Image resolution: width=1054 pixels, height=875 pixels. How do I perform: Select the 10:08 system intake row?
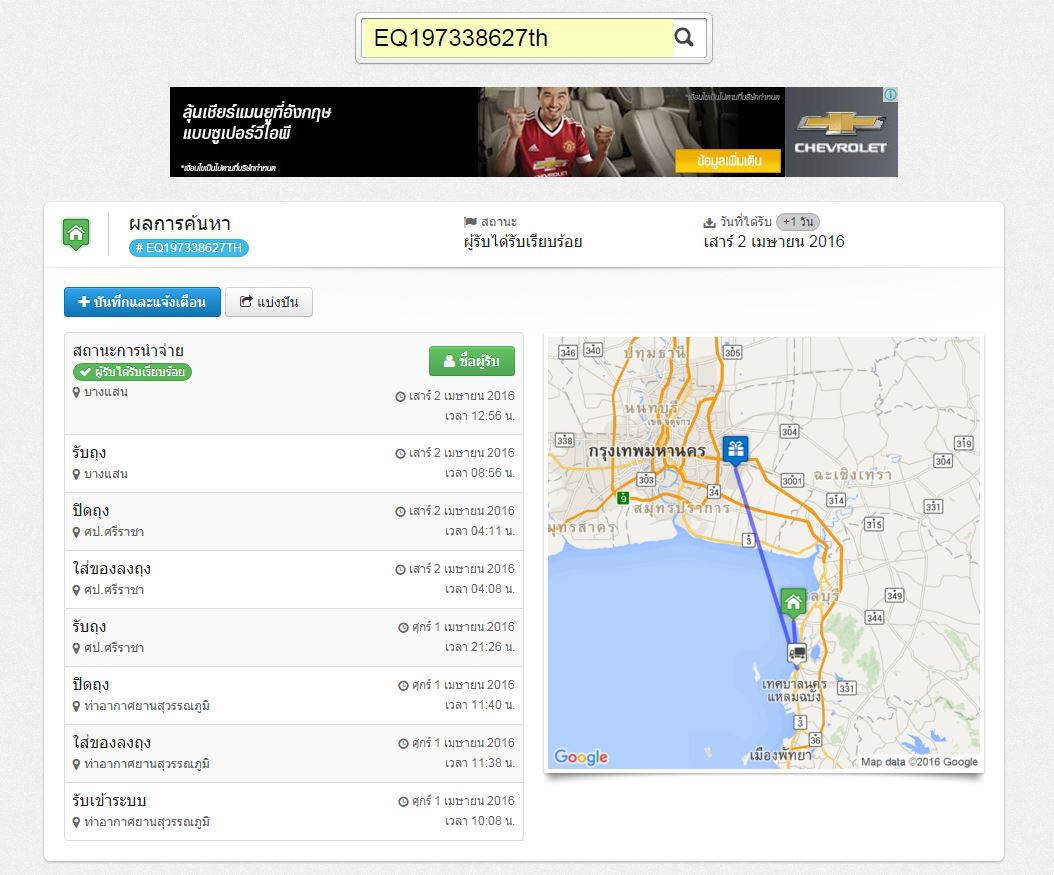(x=293, y=811)
